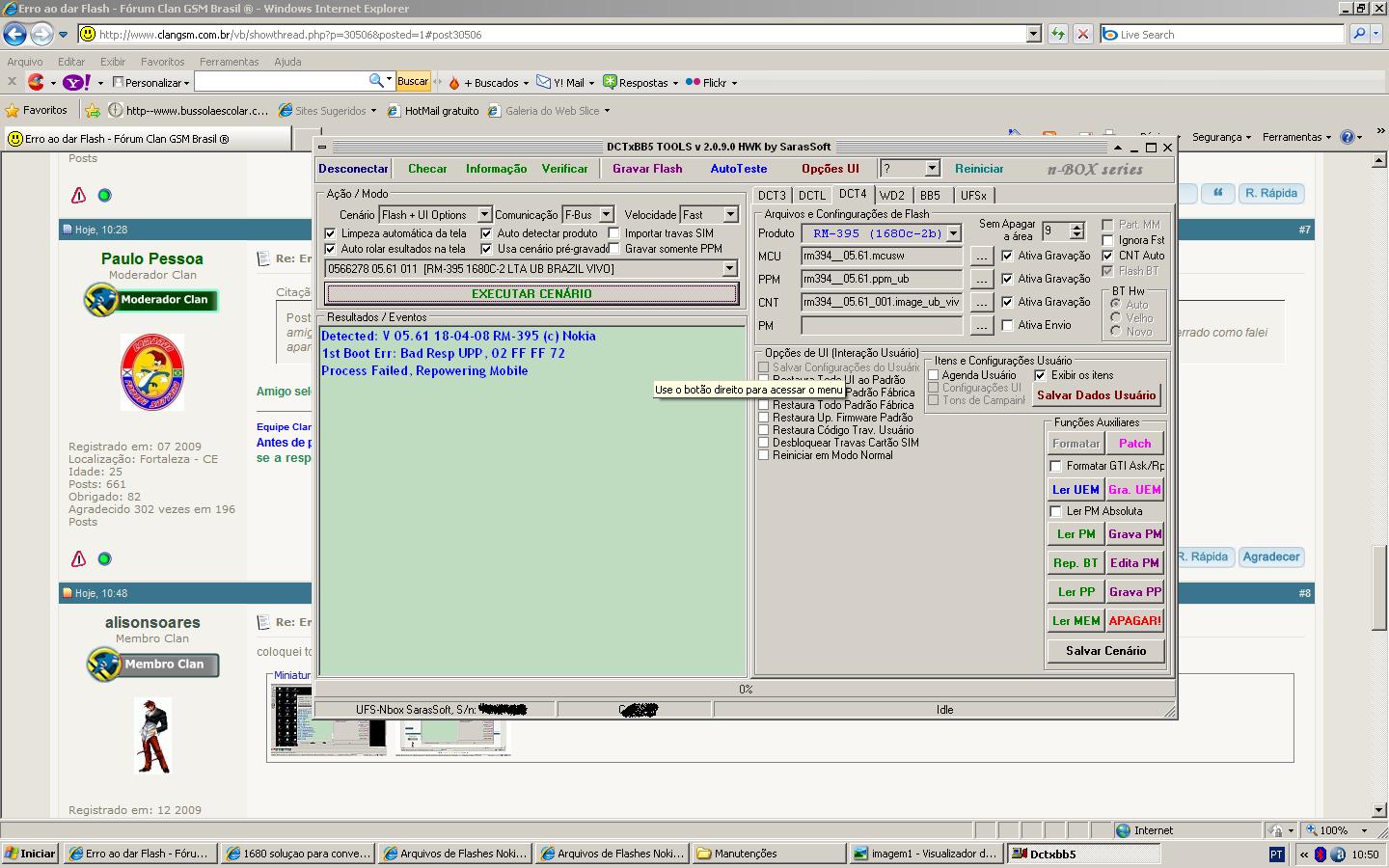Click the PPM file browse button
The height and width of the screenshot is (868, 1389).
click(x=981, y=279)
